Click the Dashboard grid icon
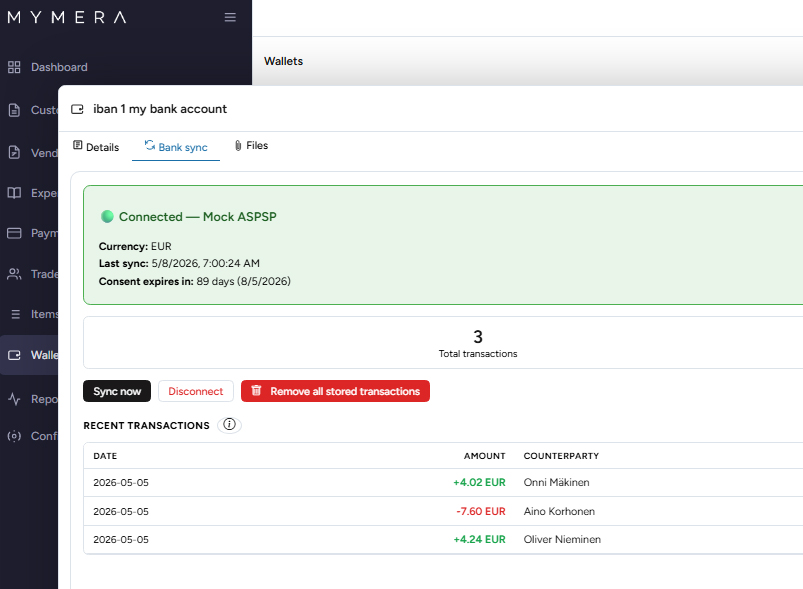Viewport: 803px width, 589px height. point(14,67)
